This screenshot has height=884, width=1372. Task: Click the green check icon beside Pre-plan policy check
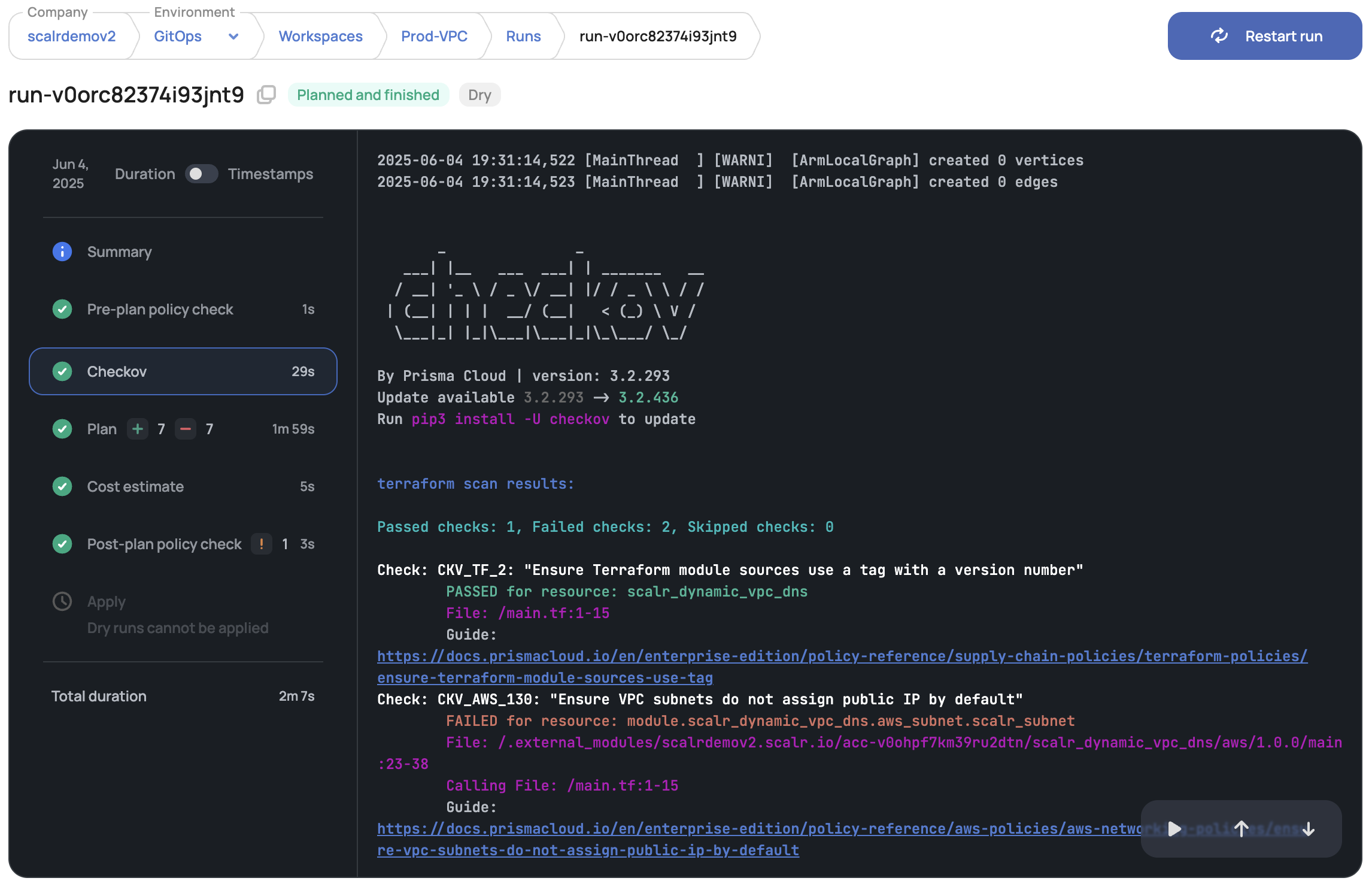click(x=62, y=309)
